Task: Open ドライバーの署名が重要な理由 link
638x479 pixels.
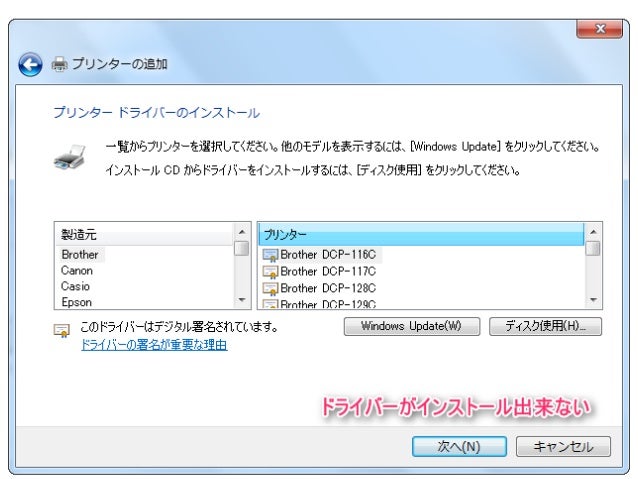Action: tap(154, 345)
